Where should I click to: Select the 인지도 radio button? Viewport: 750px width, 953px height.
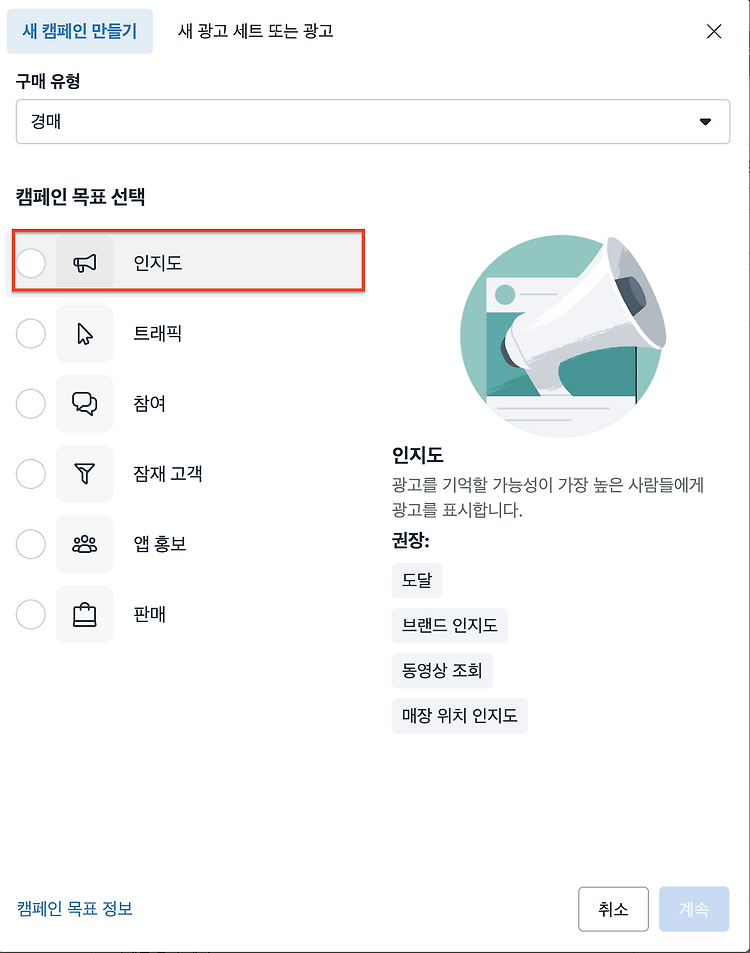click(31, 263)
